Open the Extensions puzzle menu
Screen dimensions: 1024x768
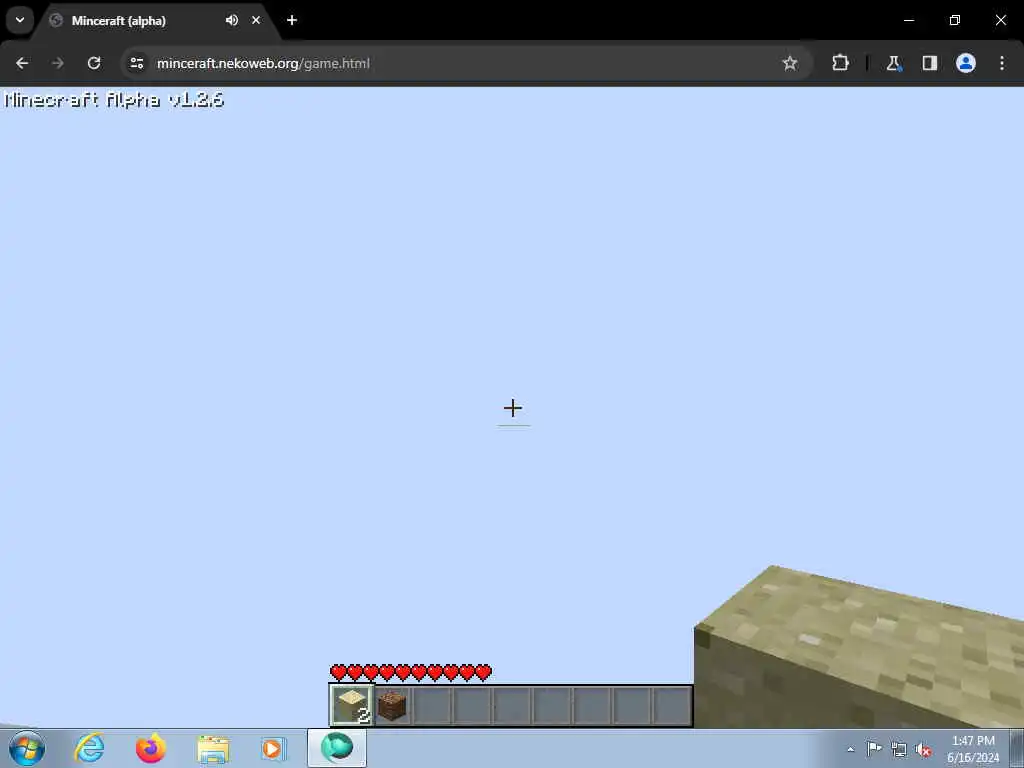[x=840, y=63]
